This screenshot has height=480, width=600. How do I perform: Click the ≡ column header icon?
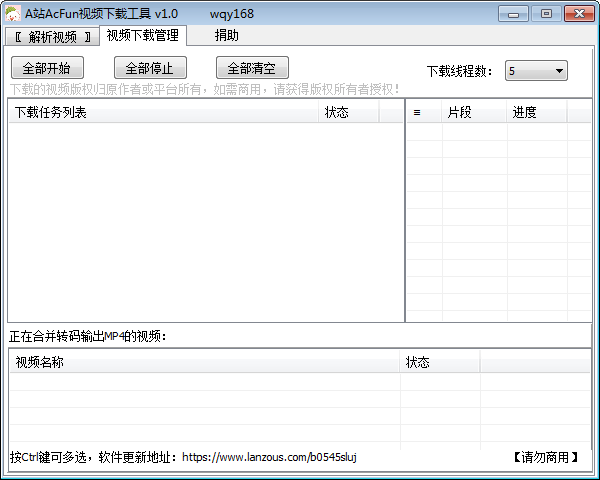pos(417,112)
